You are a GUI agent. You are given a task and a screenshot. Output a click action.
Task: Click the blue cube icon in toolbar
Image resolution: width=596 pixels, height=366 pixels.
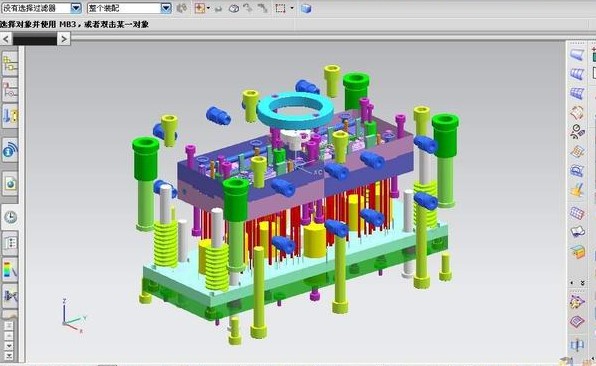pos(306,8)
